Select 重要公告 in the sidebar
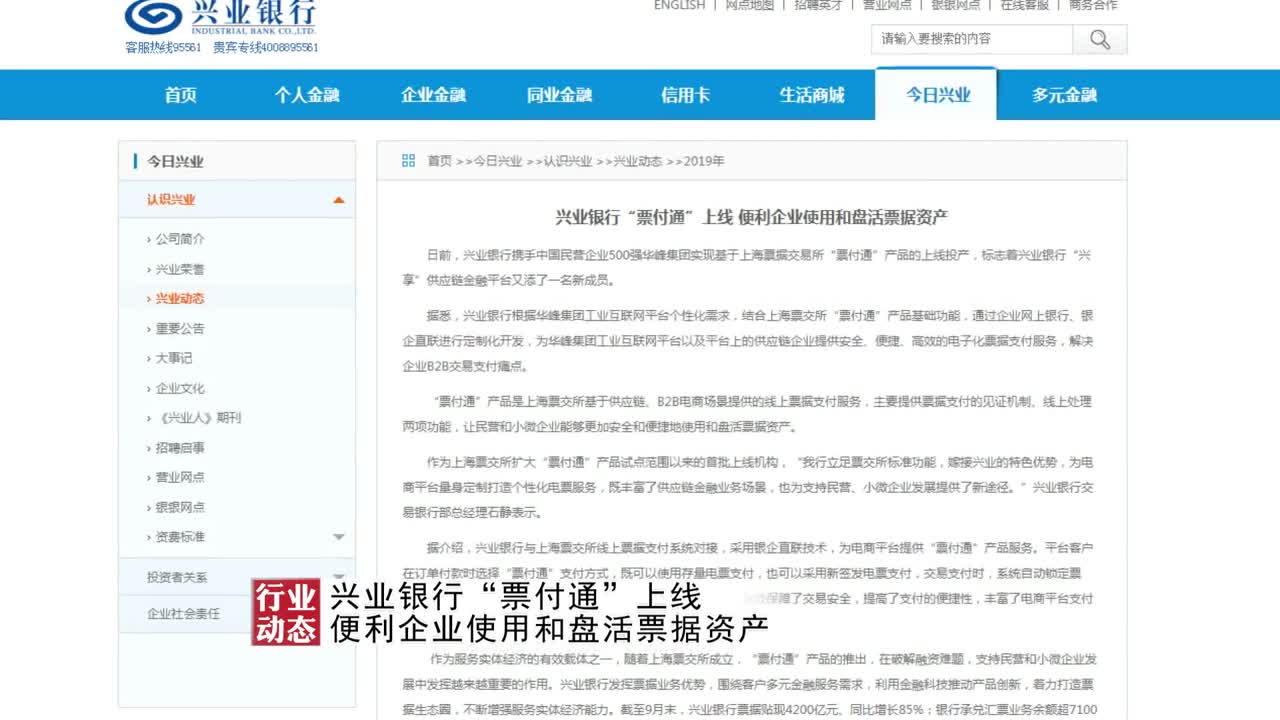 [x=180, y=328]
